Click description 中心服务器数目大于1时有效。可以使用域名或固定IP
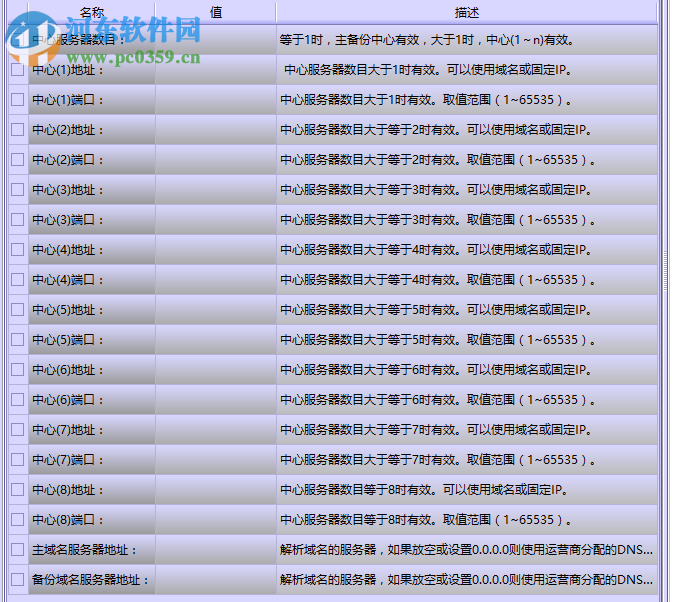 coord(427,70)
